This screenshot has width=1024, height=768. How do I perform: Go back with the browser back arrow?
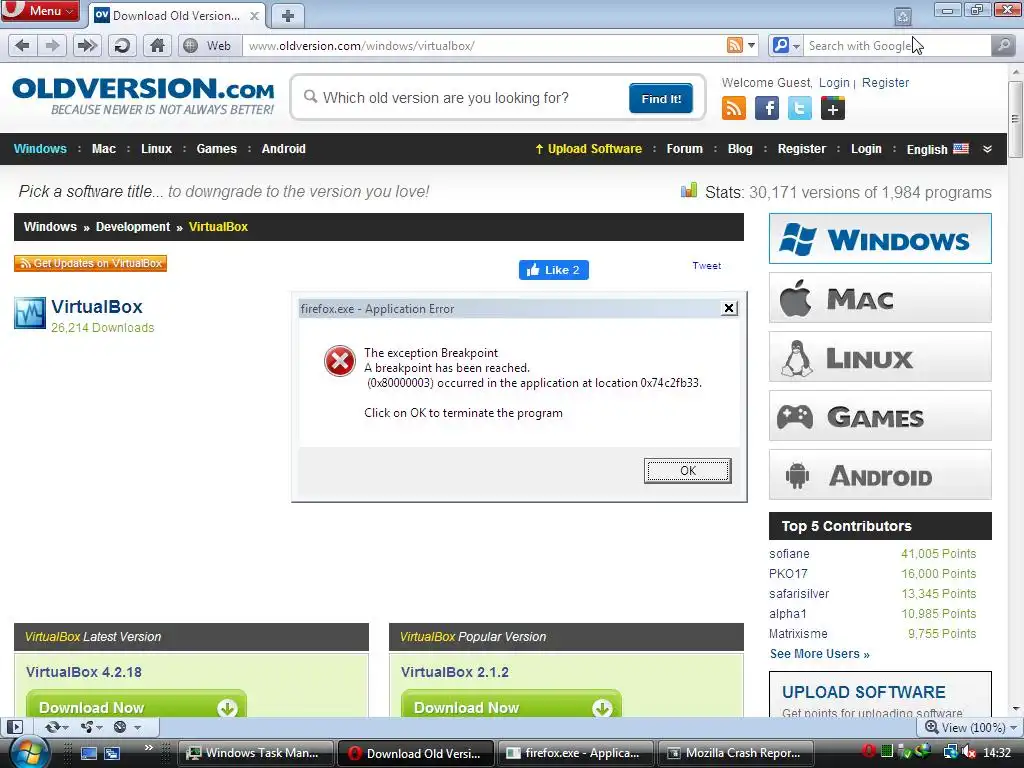(x=22, y=45)
